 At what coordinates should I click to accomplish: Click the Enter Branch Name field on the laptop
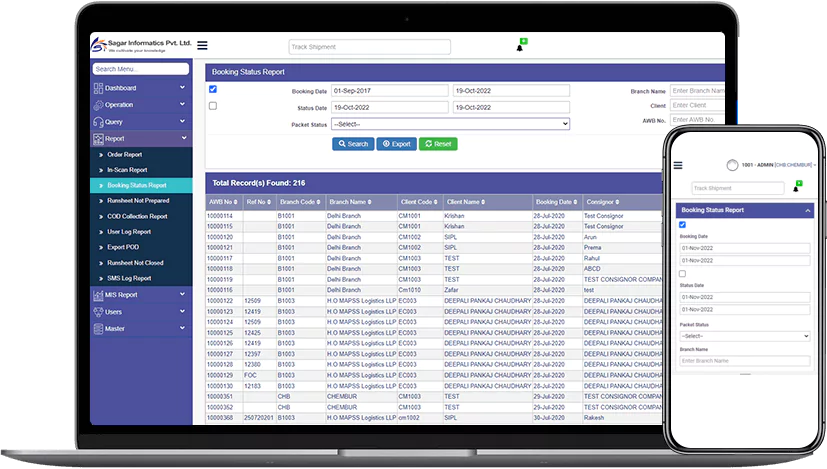pyautogui.click(x=697, y=91)
